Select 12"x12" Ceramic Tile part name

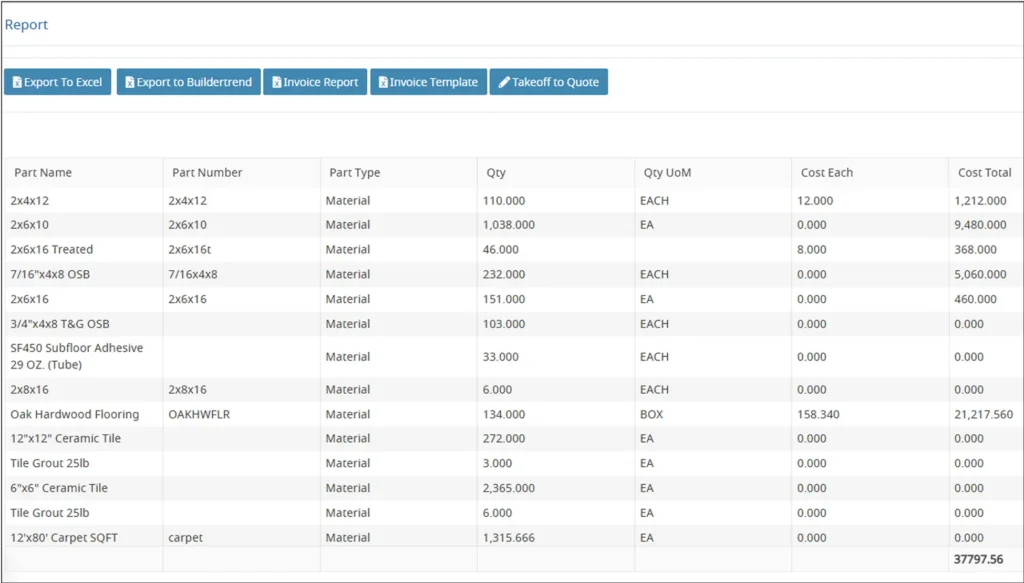click(x=65, y=439)
